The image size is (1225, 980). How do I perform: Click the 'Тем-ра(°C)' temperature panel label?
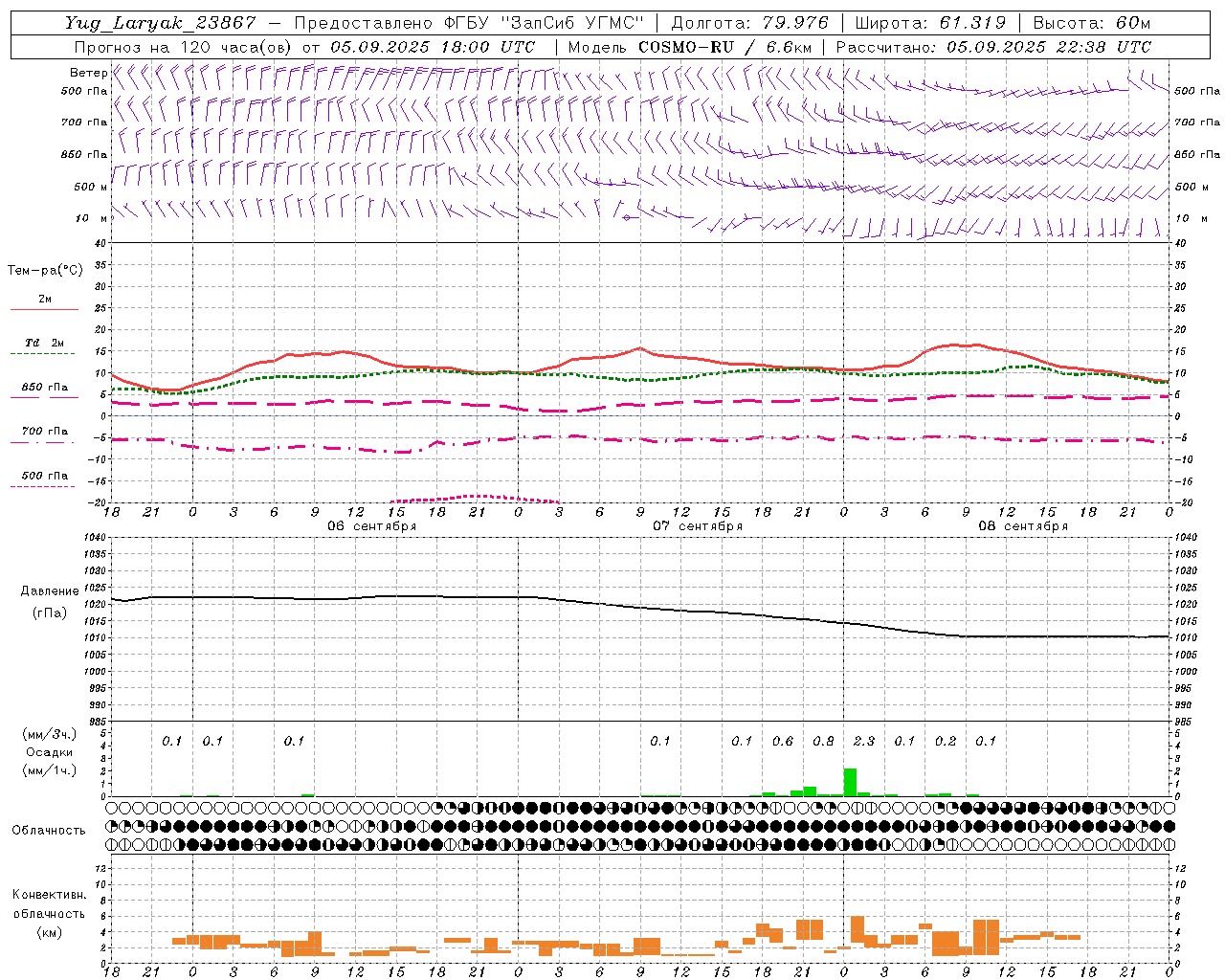pyautogui.click(x=45, y=271)
